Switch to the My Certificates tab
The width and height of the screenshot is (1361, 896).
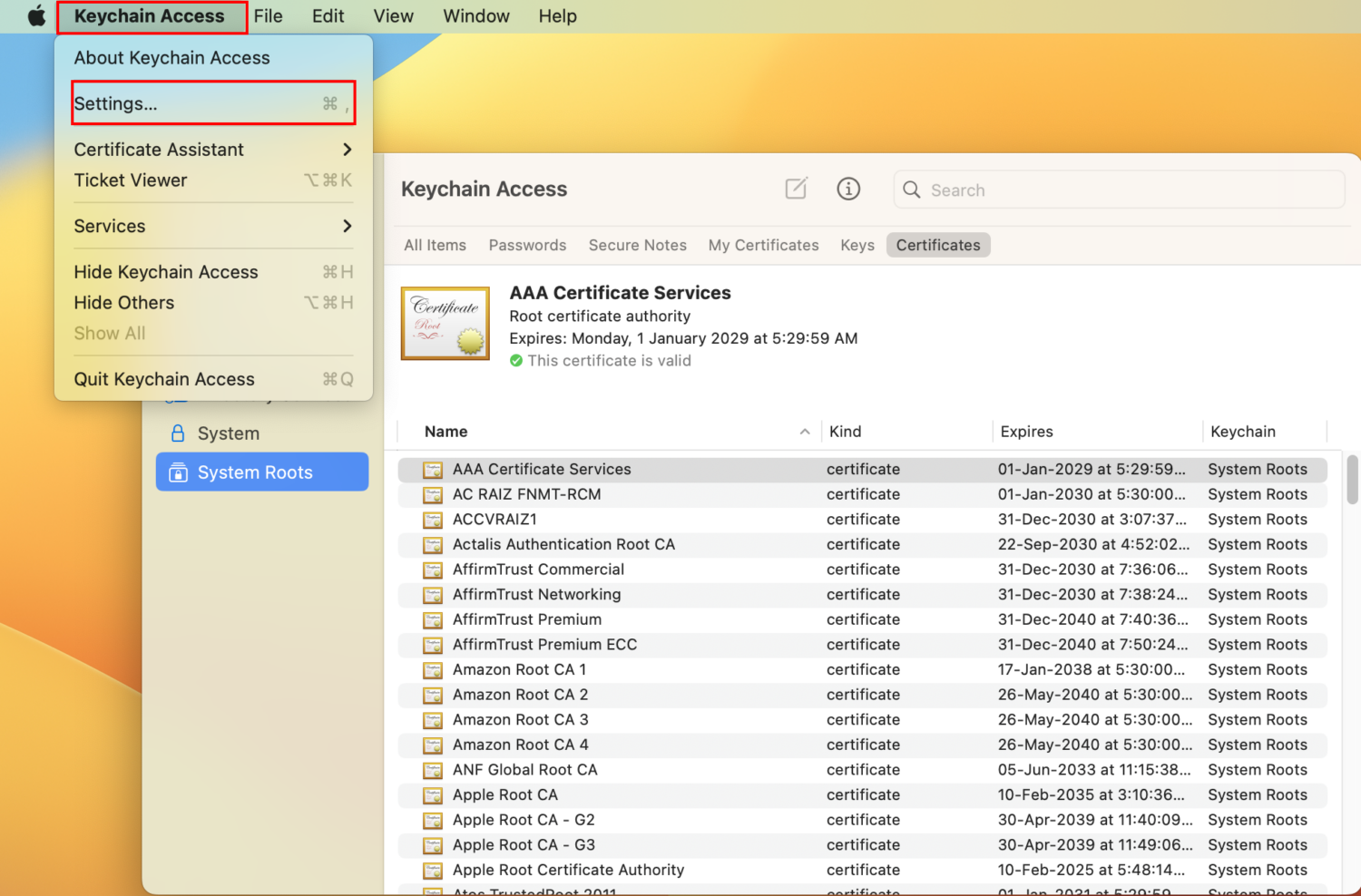[x=764, y=245]
